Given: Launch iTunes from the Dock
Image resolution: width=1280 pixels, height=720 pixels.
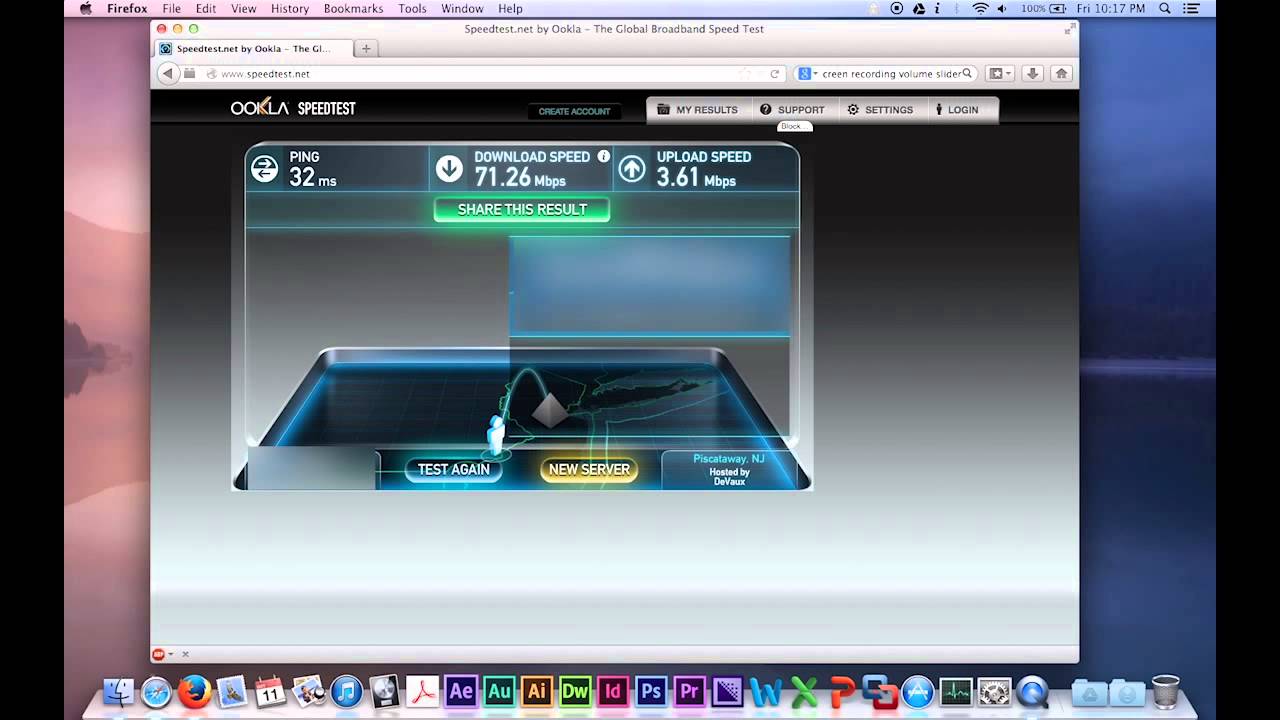Looking at the screenshot, I should pyautogui.click(x=346, y=692).
